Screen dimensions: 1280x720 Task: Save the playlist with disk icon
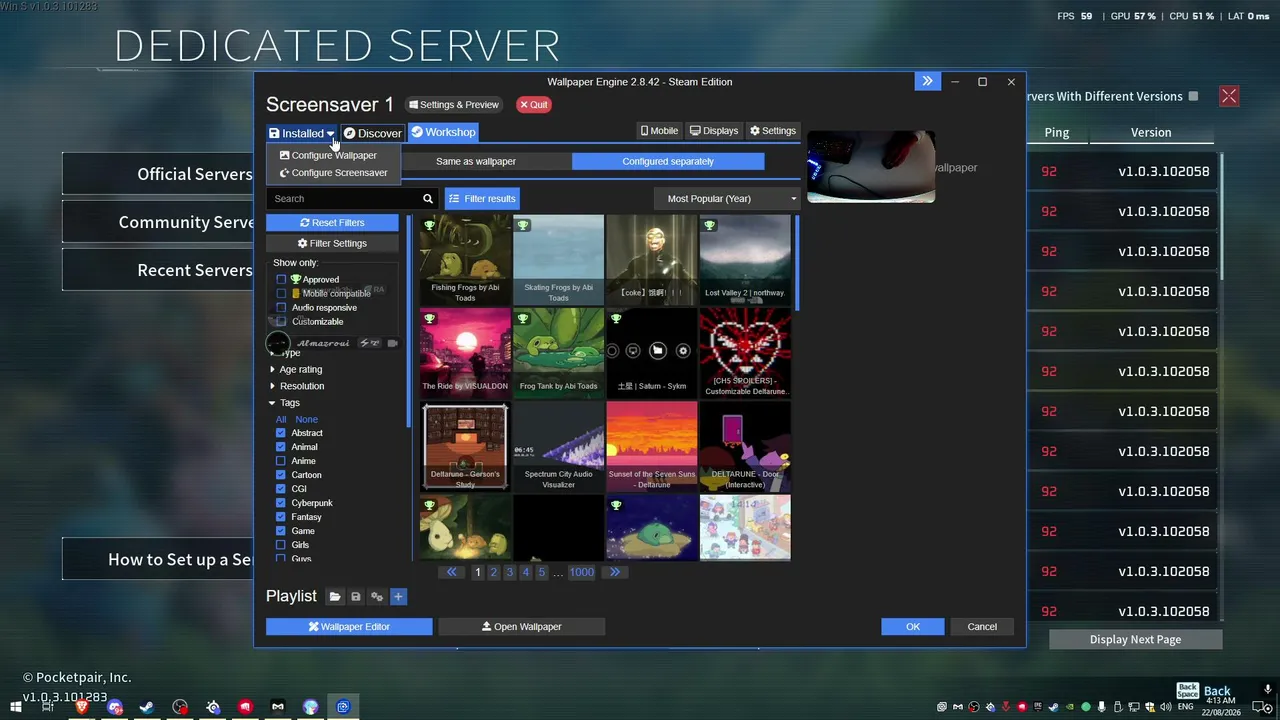[x=355, y=597]
